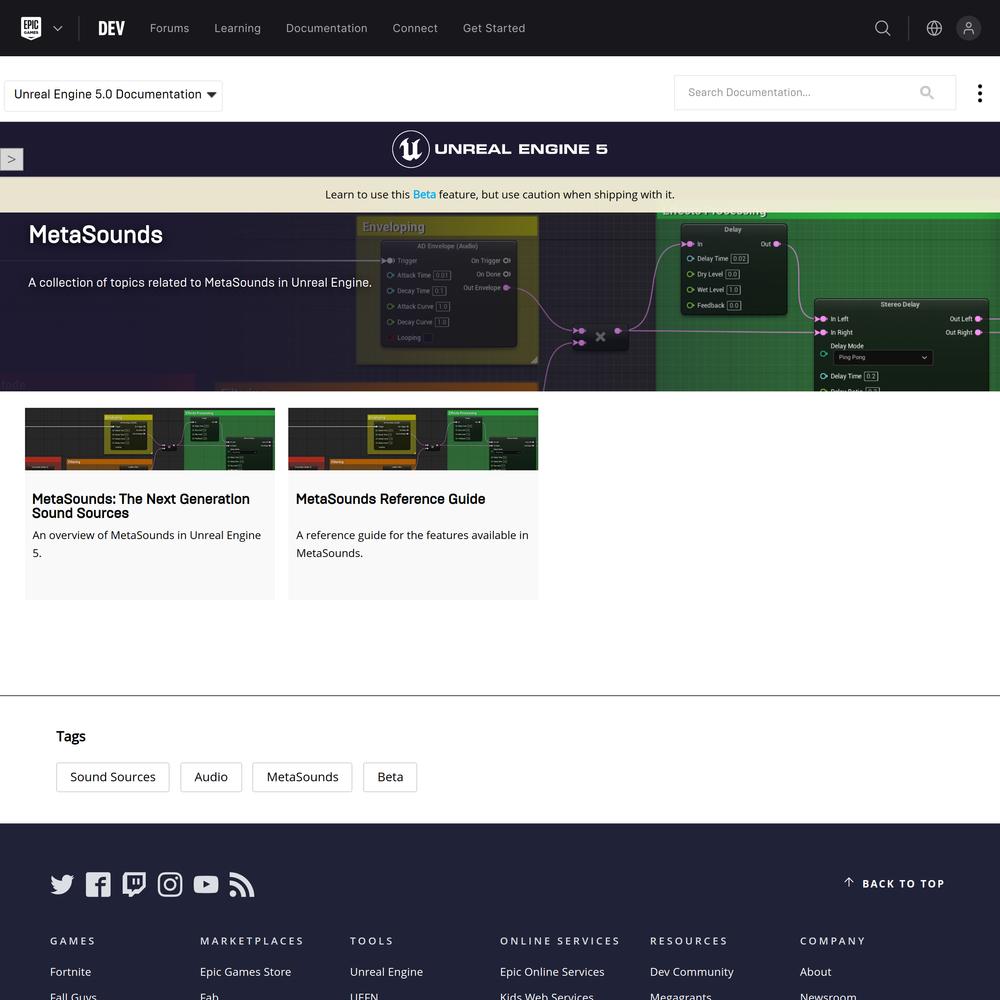
Task: Open the Fortnite footer link
Action: [70, 971]
